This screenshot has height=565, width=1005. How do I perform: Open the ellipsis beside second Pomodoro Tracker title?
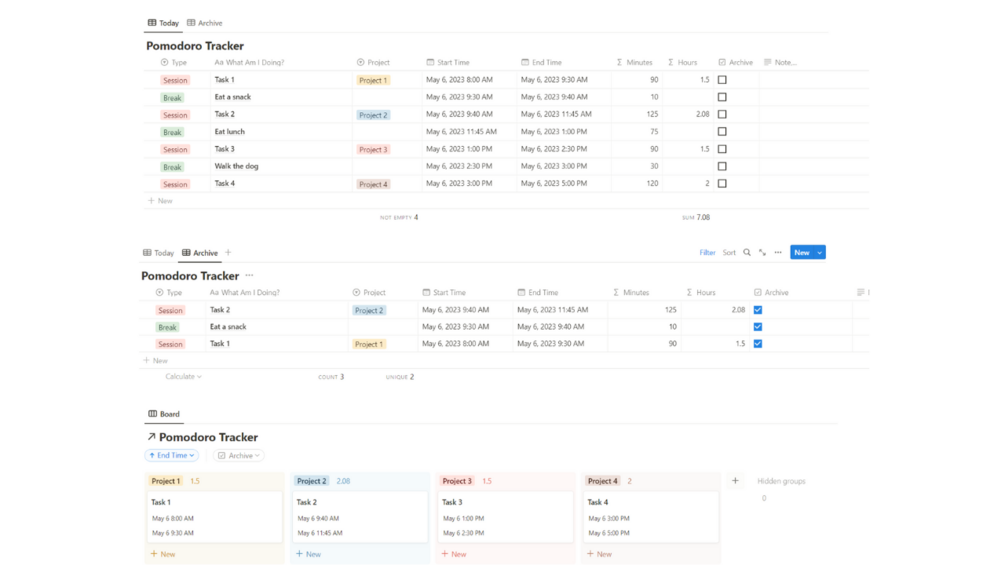click(249, 275)
